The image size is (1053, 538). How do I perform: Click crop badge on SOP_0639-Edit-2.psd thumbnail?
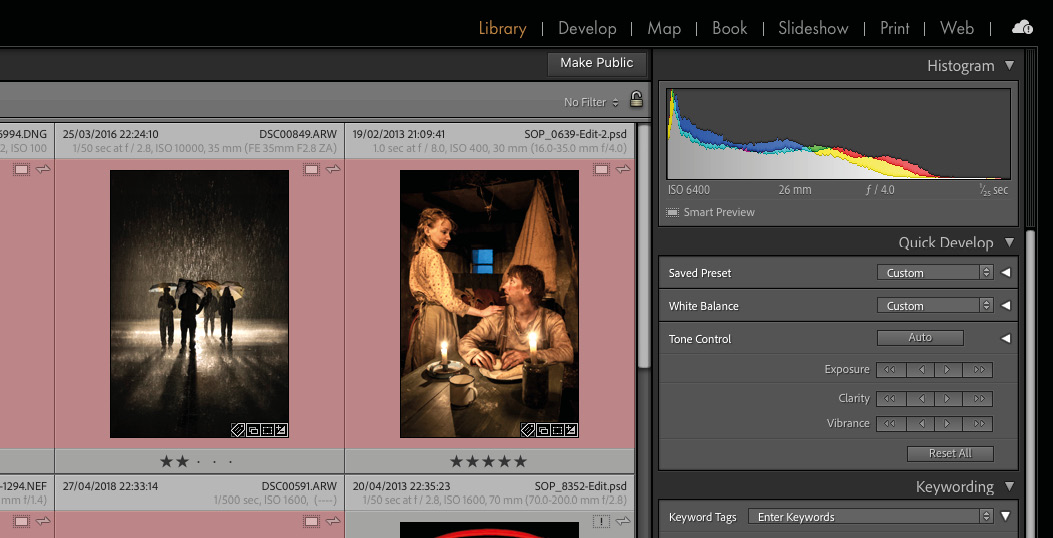click(557, 431)
